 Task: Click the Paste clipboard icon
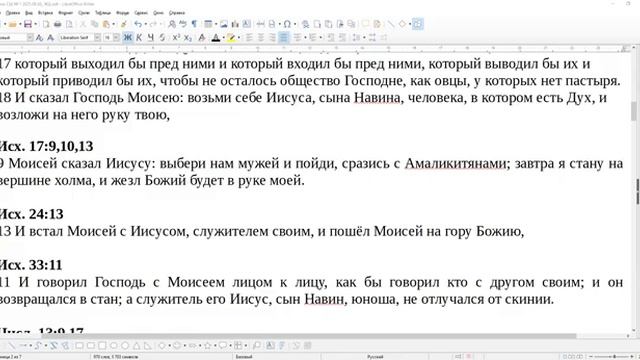pos(106,24)
